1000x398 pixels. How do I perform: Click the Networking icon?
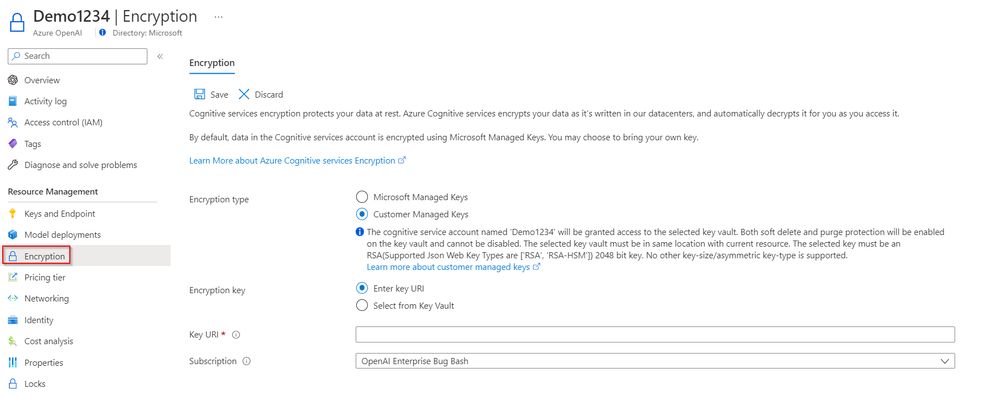pos(13,298)
